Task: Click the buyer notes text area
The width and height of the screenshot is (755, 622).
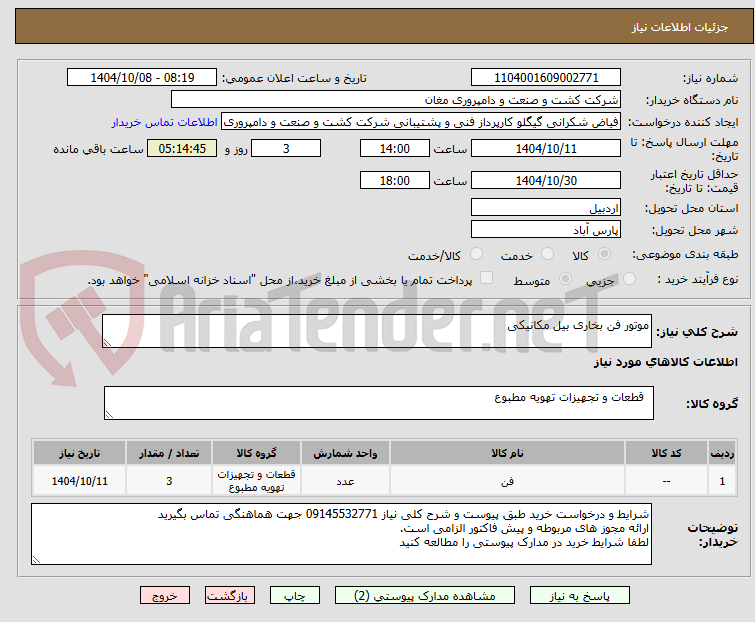Action: click(341, 534)
